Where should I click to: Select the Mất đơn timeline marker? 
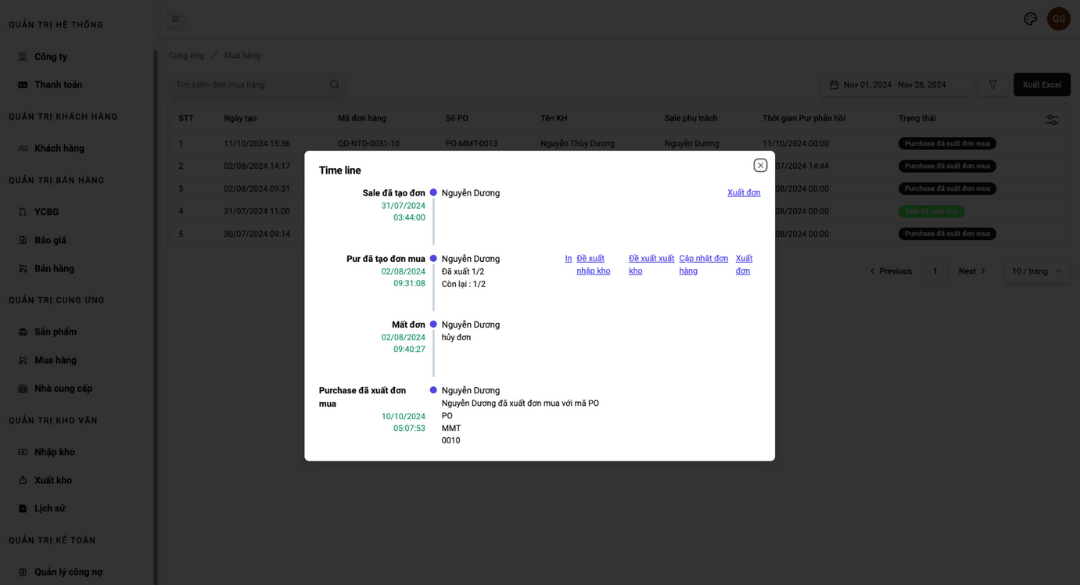click(x=433, y=324)
